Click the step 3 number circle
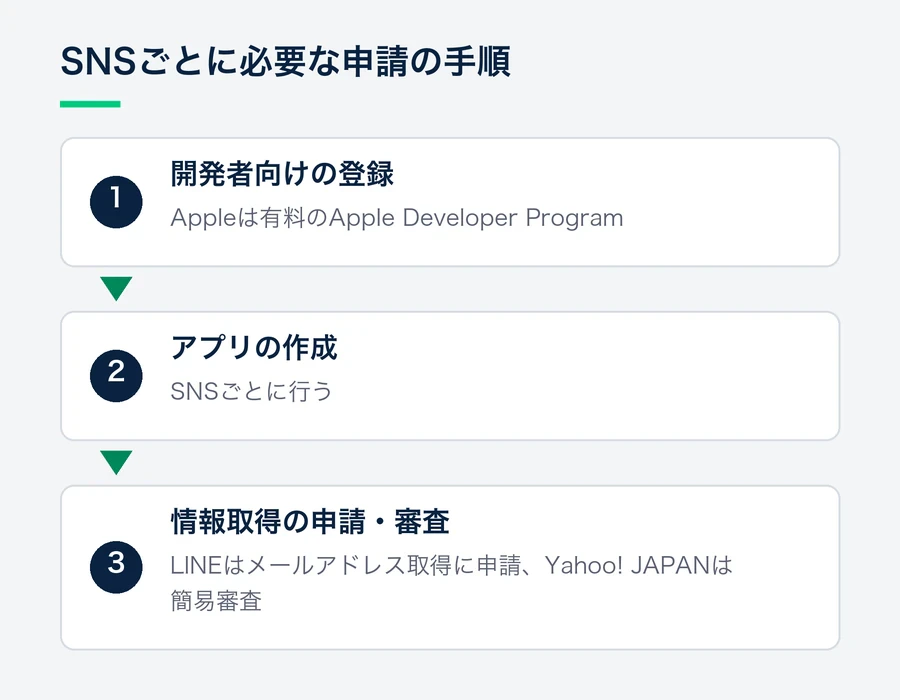This screenshot has height=700, width=900. (x=116, y=567)
